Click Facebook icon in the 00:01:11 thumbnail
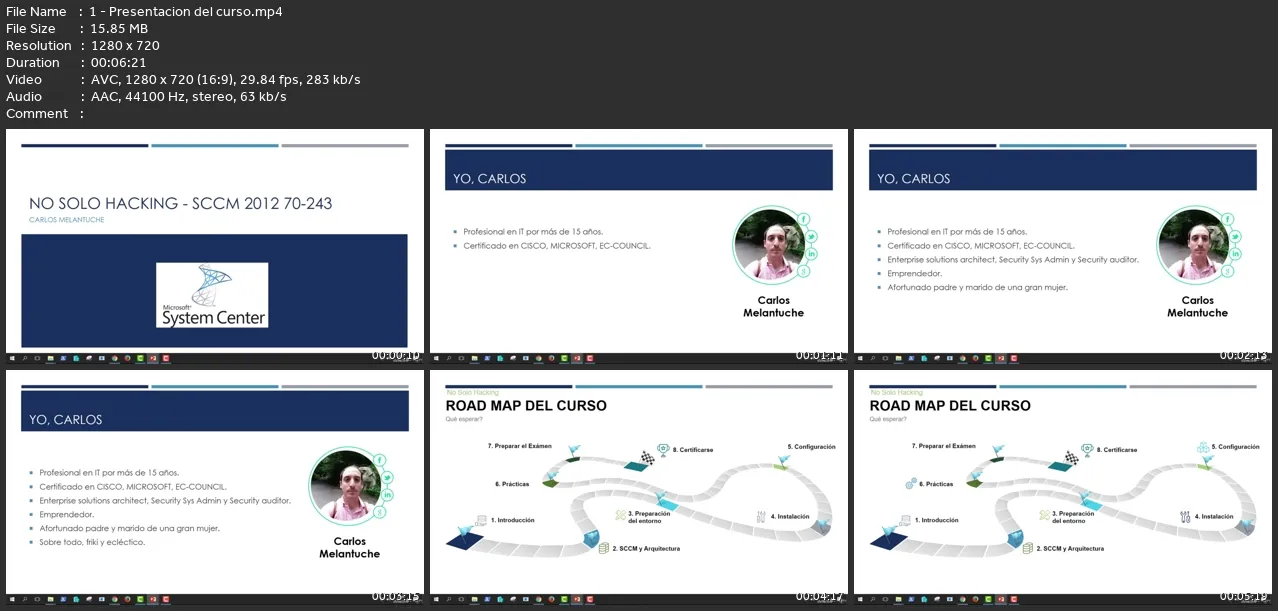1278x611 pixels. tap(804, 219)
